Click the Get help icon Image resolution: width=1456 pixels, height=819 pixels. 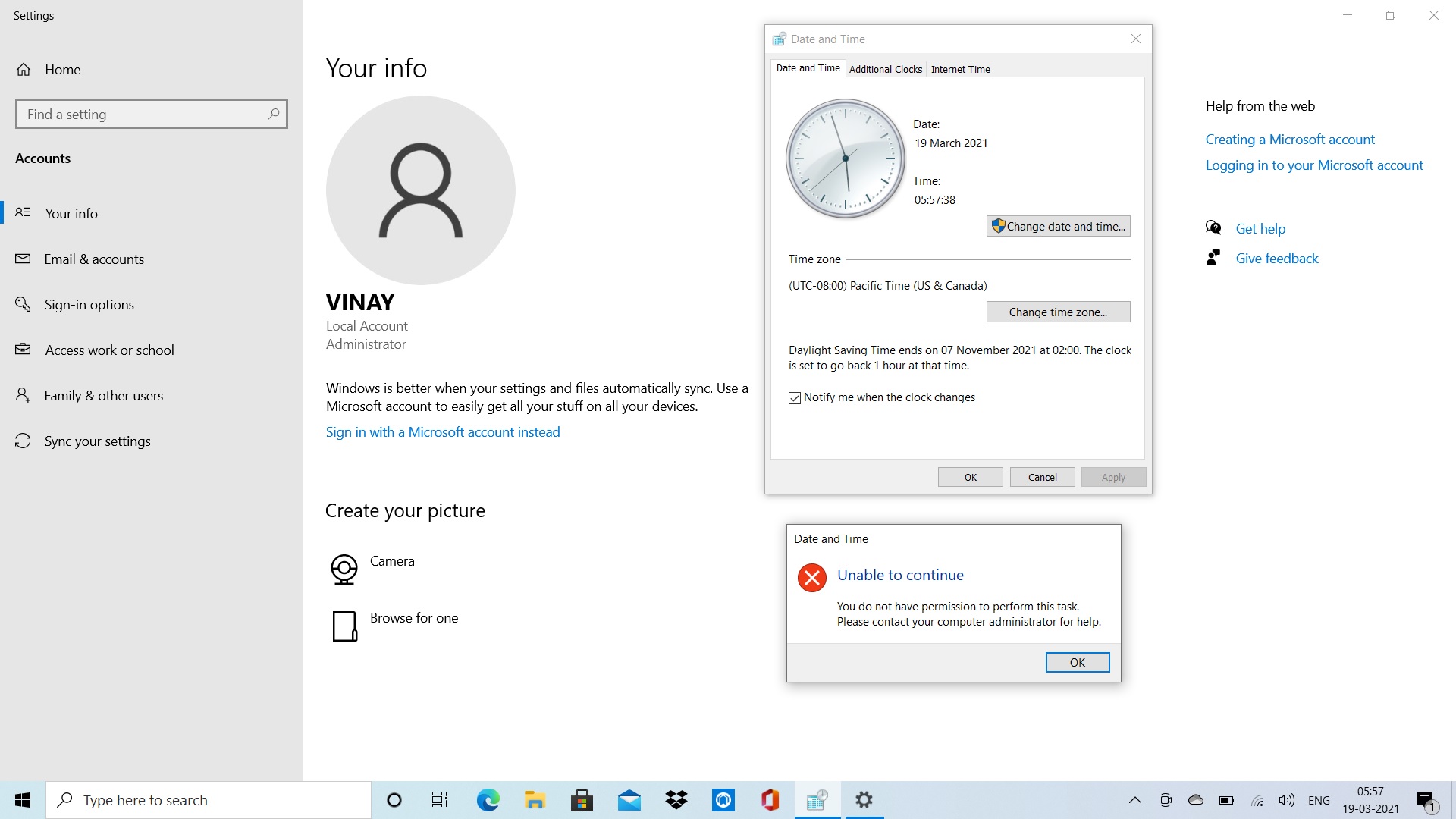pos(1213,227)
